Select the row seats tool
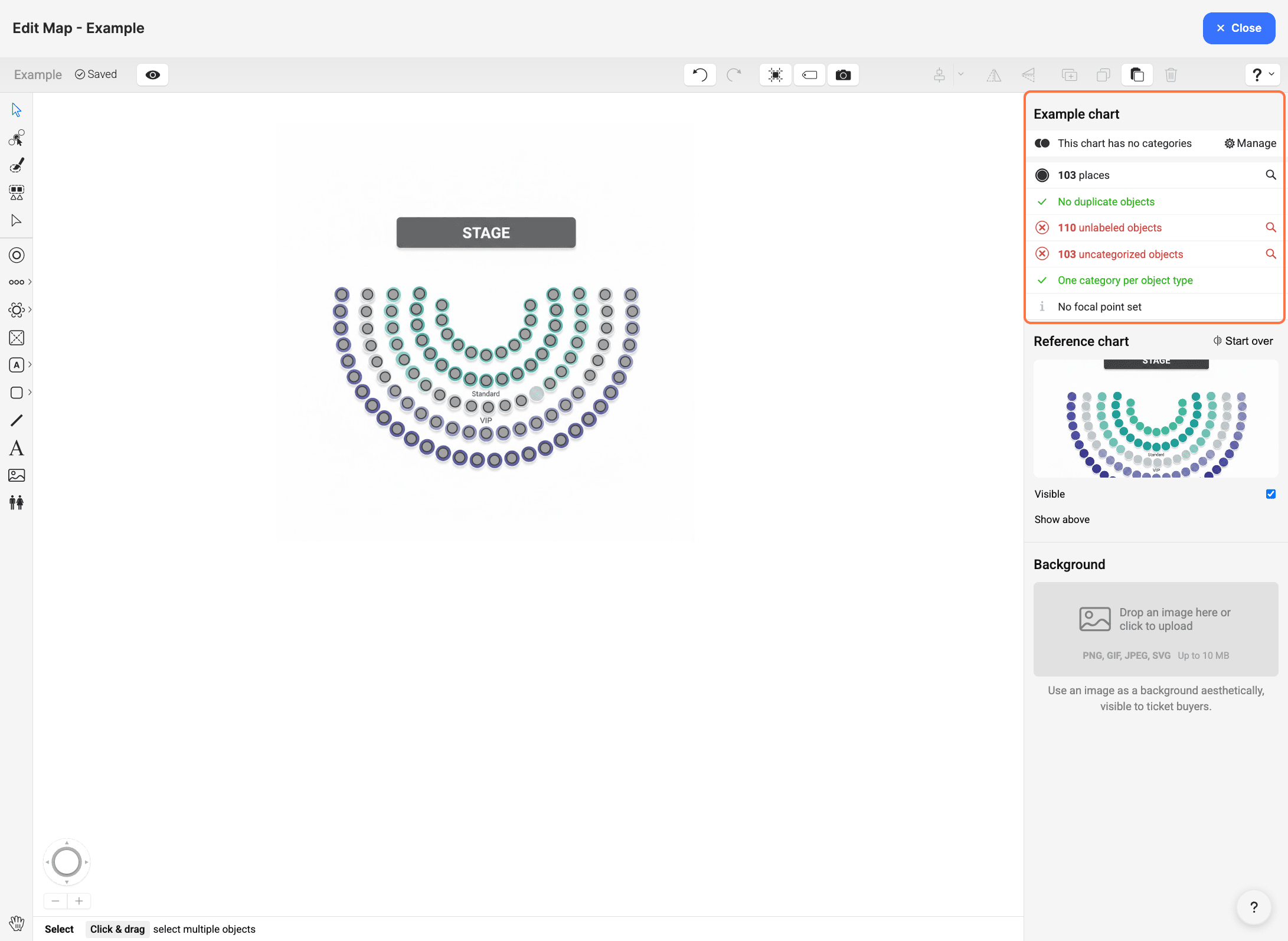1288x941 pixels. click(x=16, y=282)
